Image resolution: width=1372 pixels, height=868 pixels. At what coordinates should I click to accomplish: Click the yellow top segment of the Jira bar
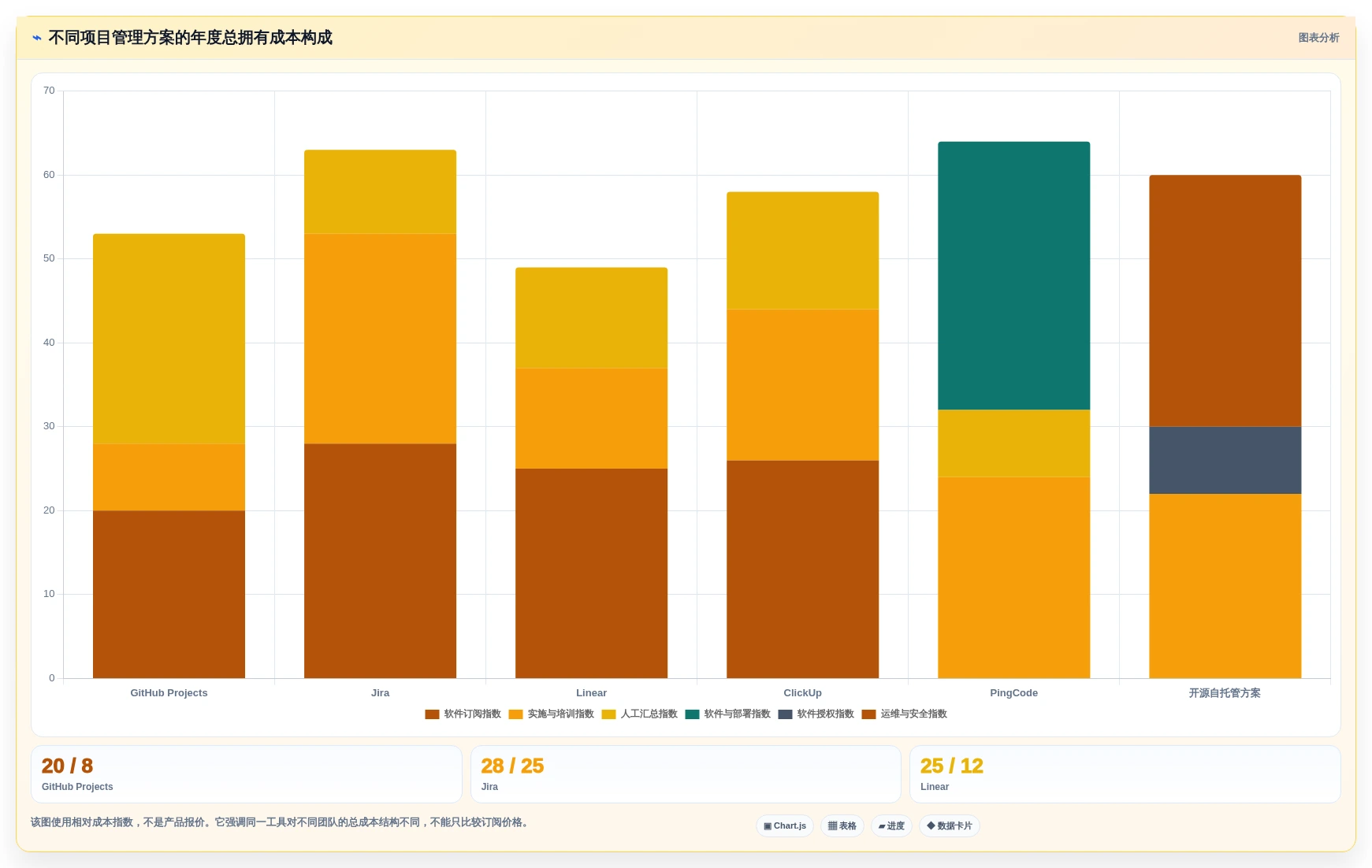pyautogui.click(x=380, y=191)
